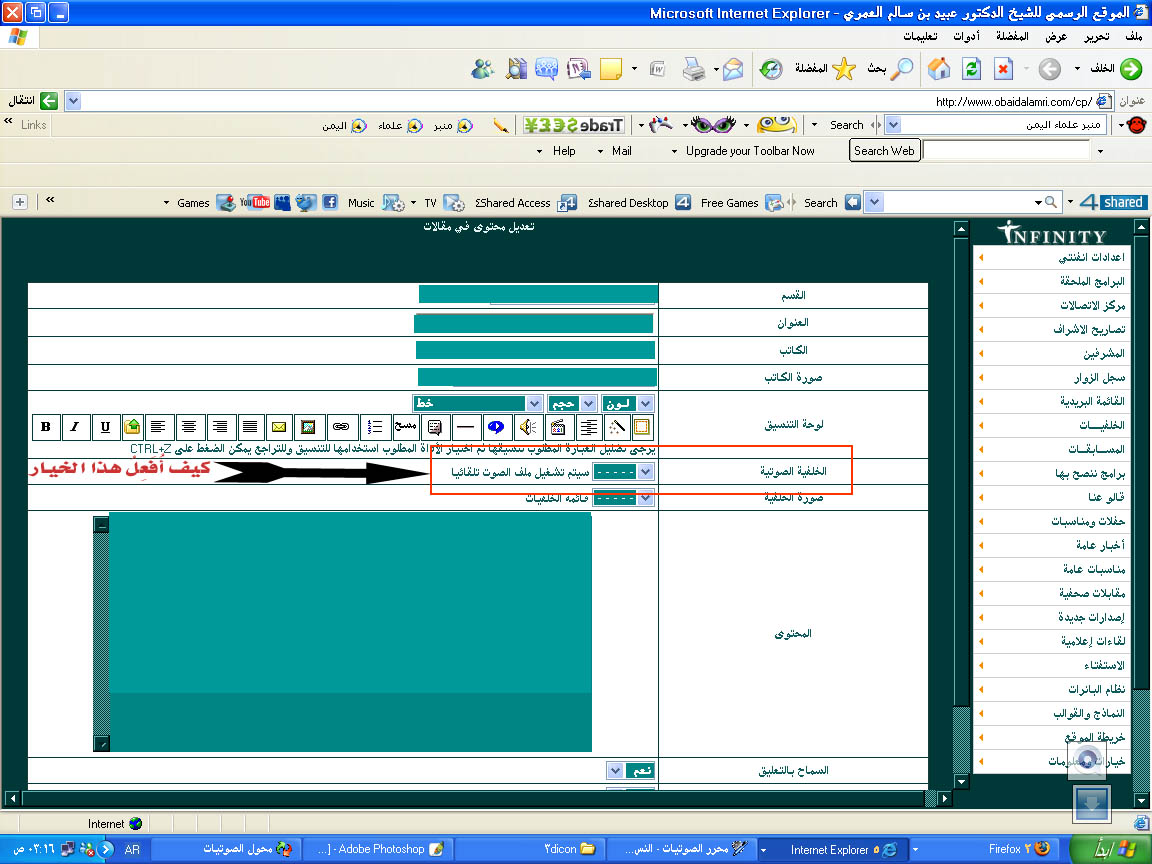This screenshot has height=864, width=1152.
Task: Open the font (خط) dropdown
Action: point(533,403)
